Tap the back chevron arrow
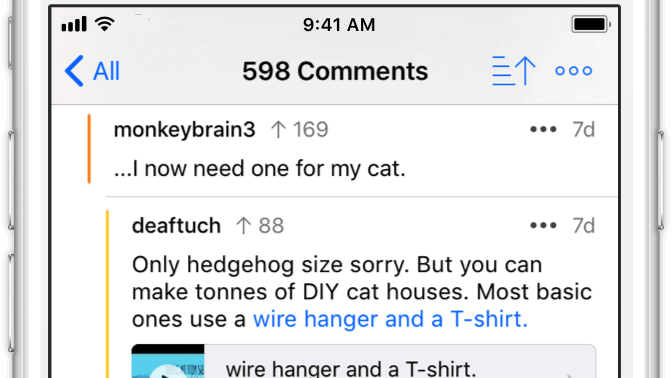 pyautogui.click(x=74, y=71)
